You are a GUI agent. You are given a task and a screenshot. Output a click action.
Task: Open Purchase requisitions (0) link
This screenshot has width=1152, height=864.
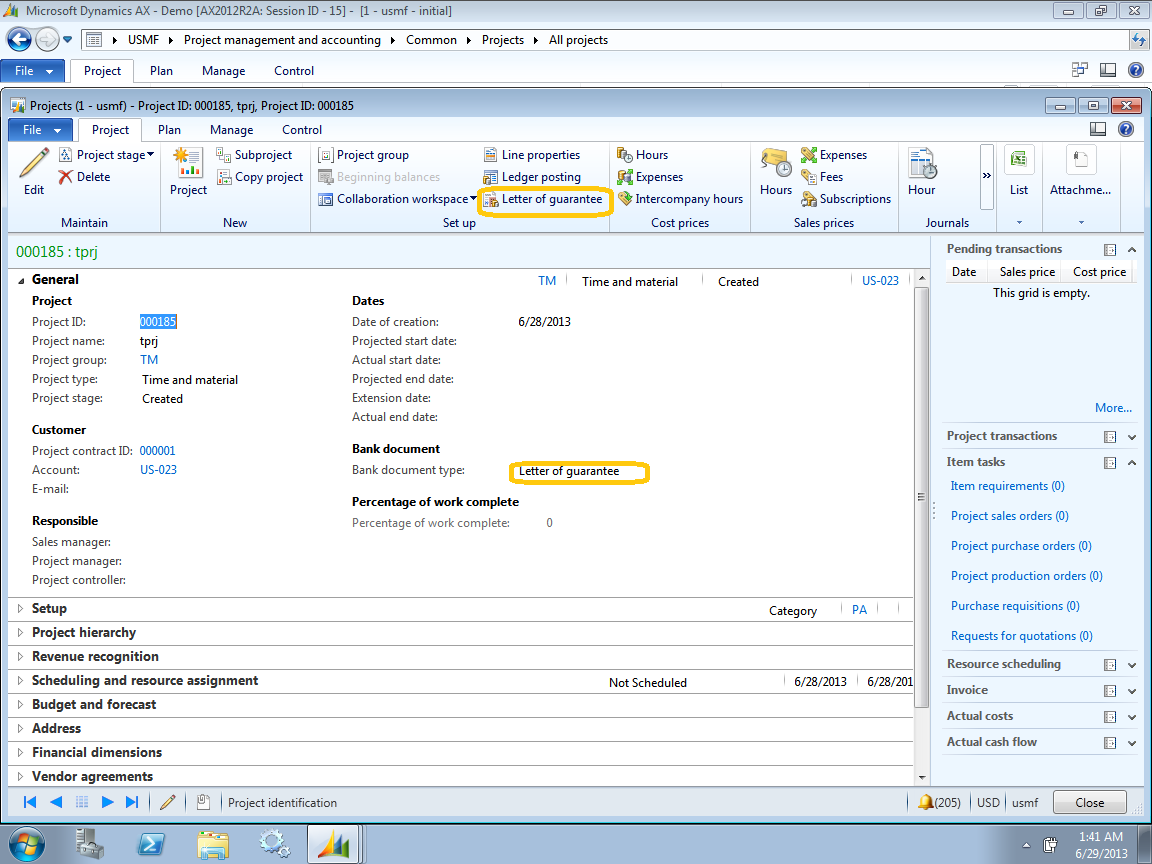[1015, 606]
